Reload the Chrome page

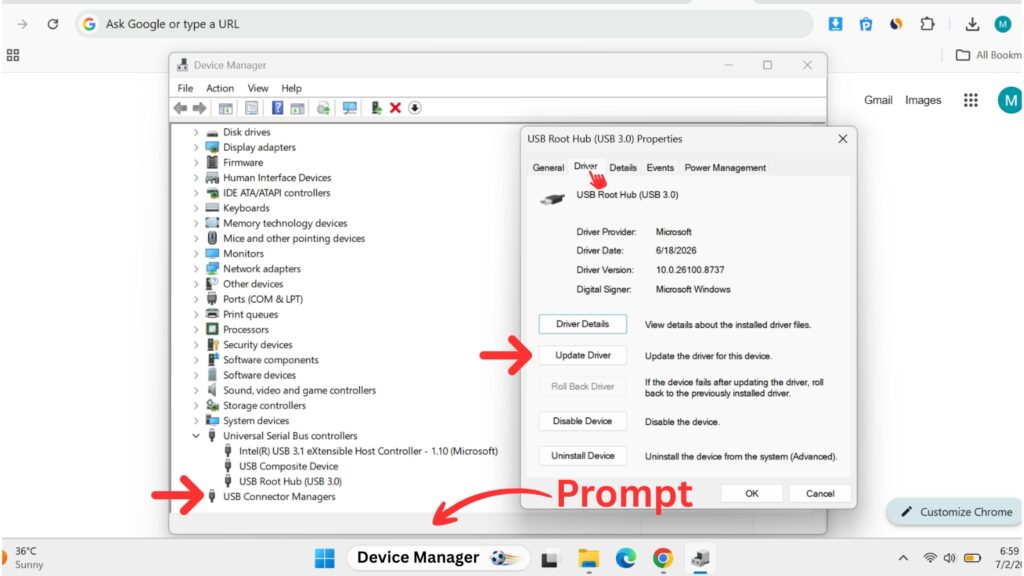(53, 24)
